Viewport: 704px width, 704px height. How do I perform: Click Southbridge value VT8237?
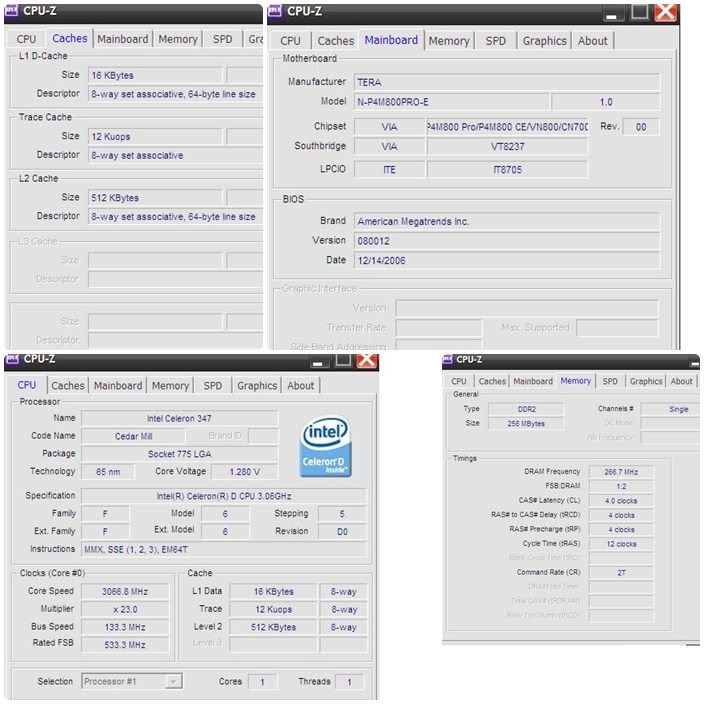point(507,146)
